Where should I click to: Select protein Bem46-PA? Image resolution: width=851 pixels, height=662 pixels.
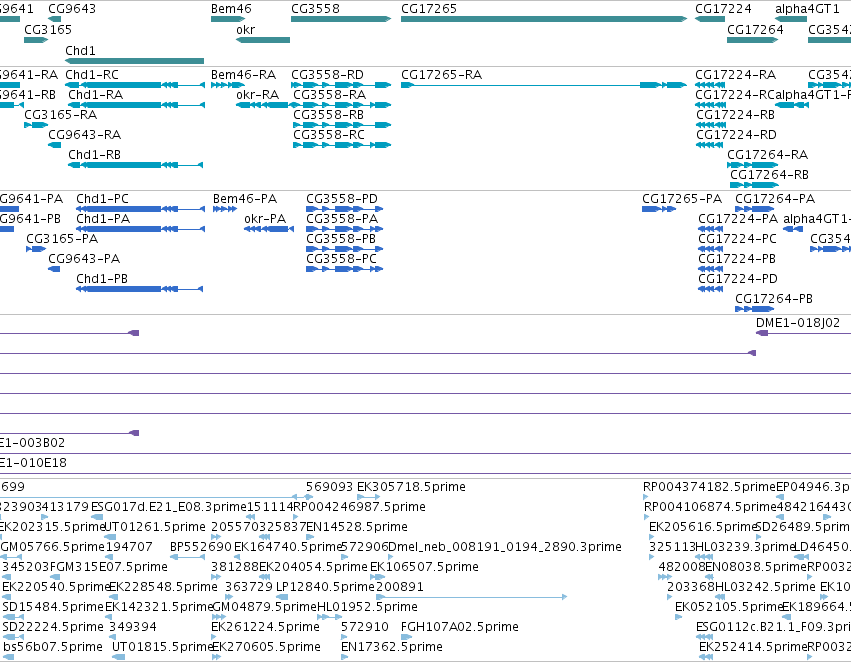(x=245, y=199)
